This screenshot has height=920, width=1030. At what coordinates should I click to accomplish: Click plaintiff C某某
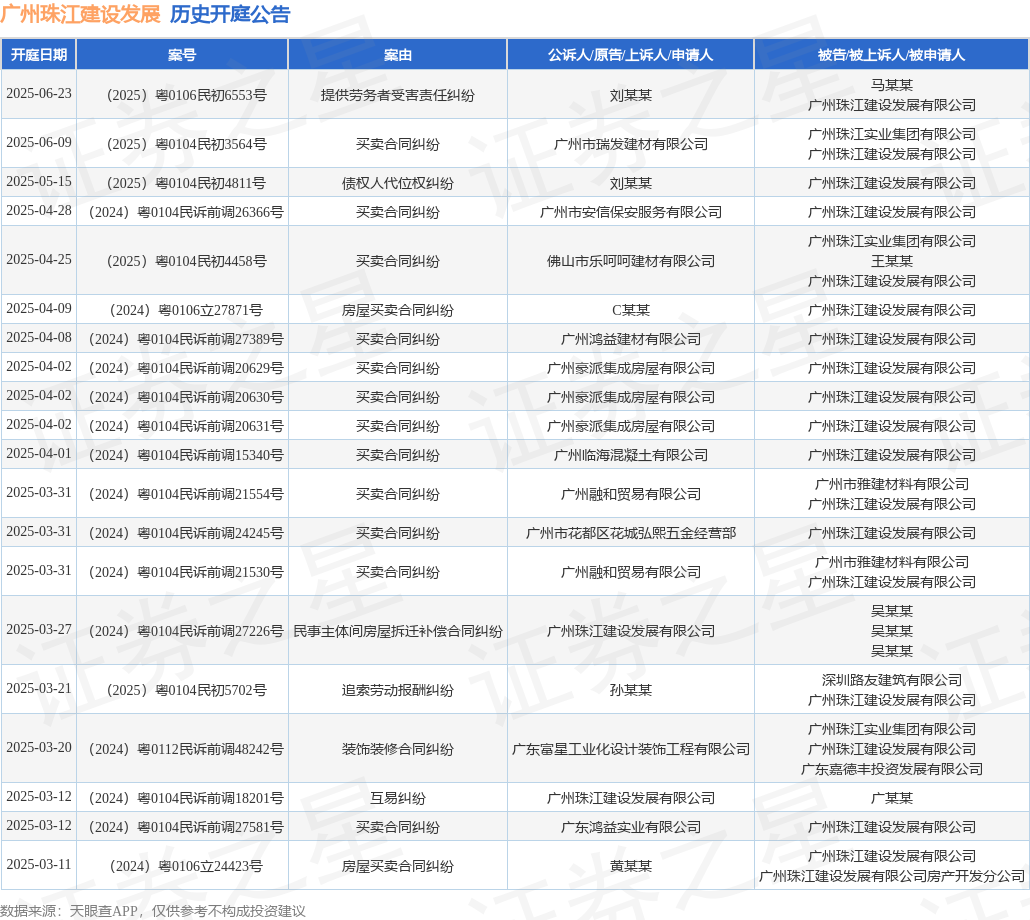tap(631, 310)
